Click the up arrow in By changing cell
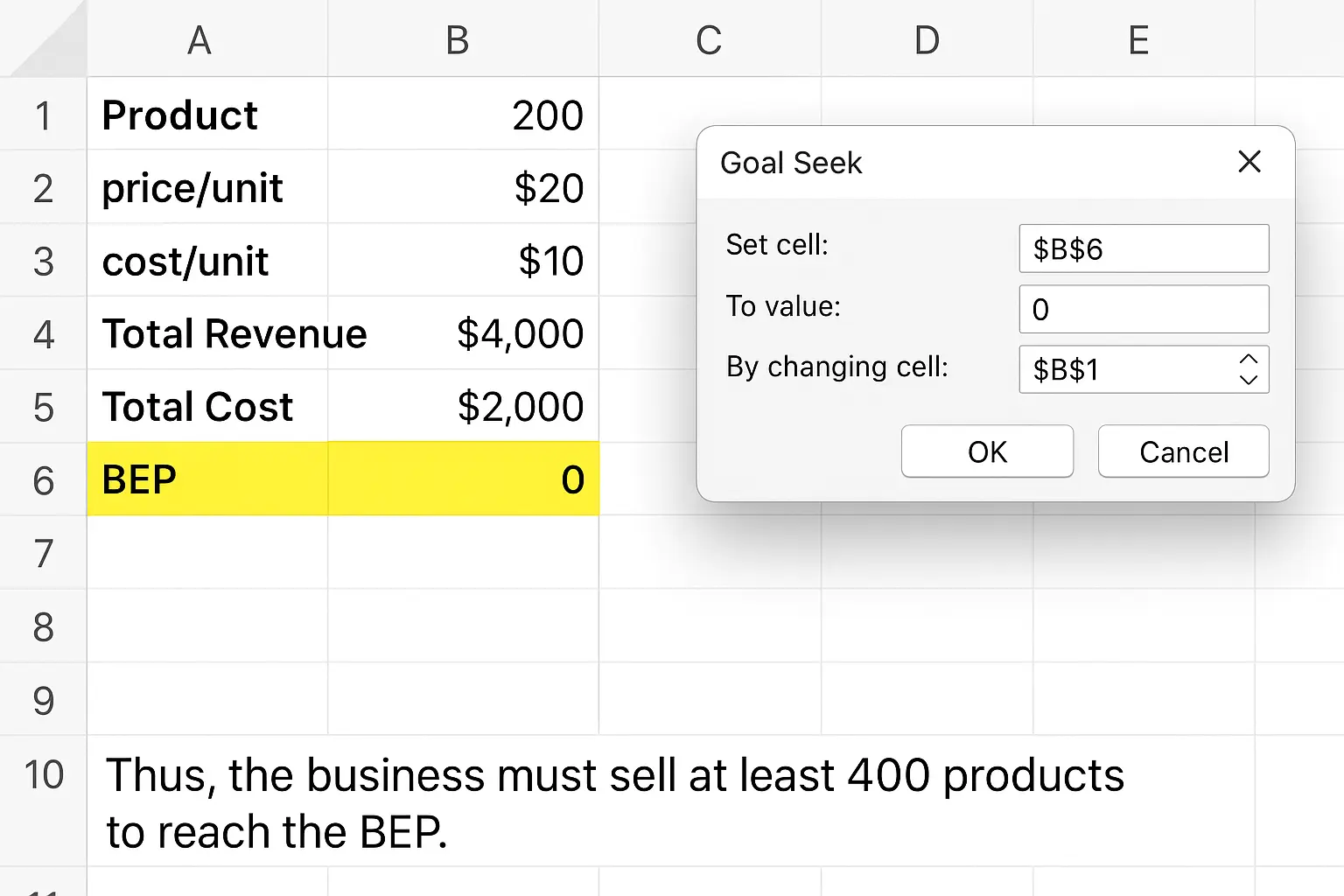 click(x=1249, y=359)
